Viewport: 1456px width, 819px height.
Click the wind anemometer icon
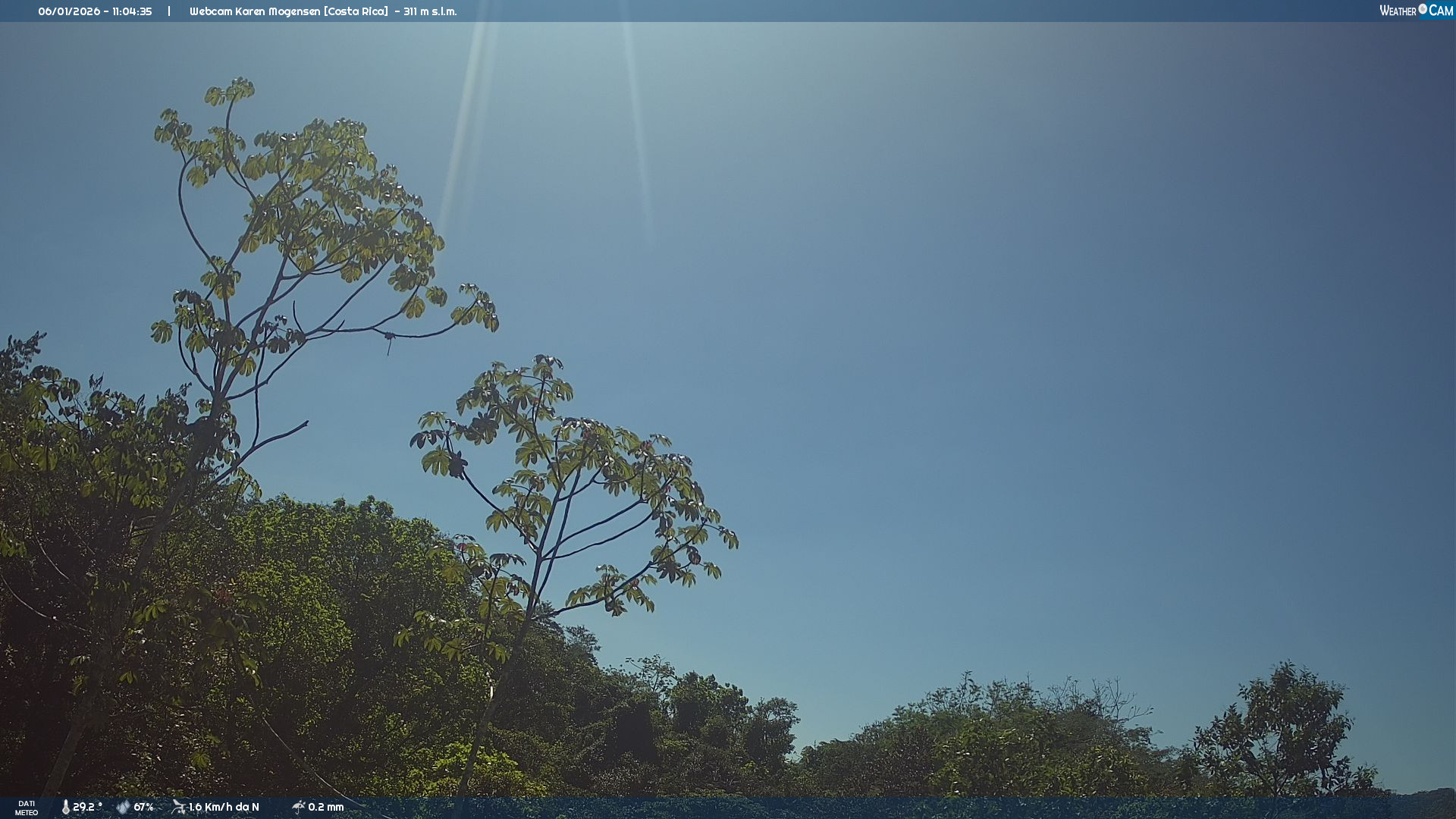point(178,807)
